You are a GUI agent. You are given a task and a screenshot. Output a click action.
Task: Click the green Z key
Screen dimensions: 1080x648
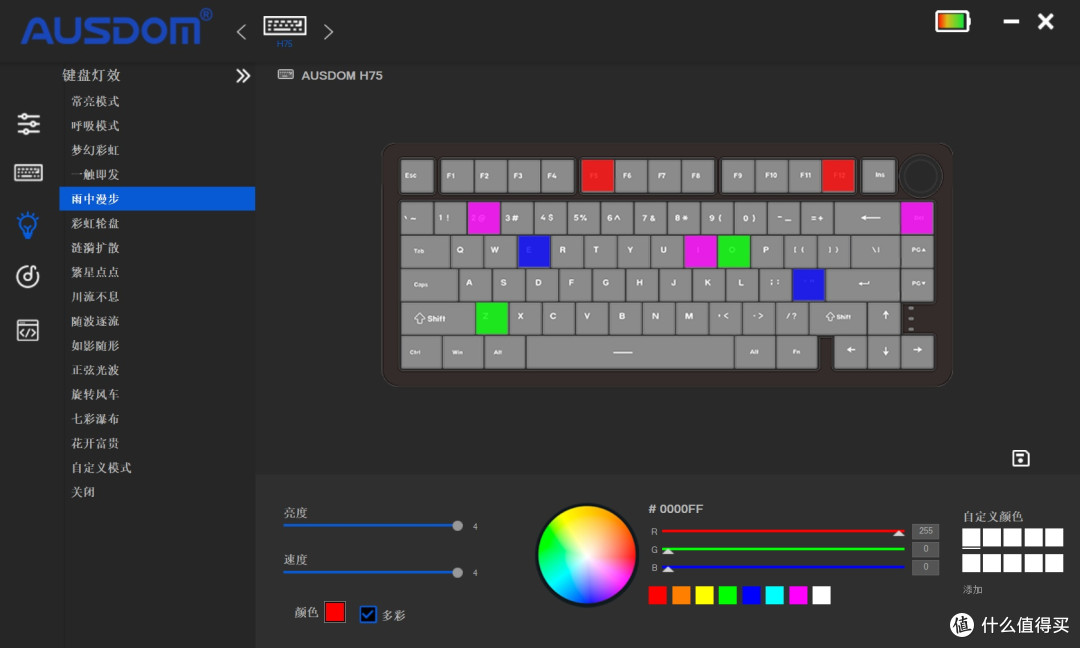click(492, 318)
